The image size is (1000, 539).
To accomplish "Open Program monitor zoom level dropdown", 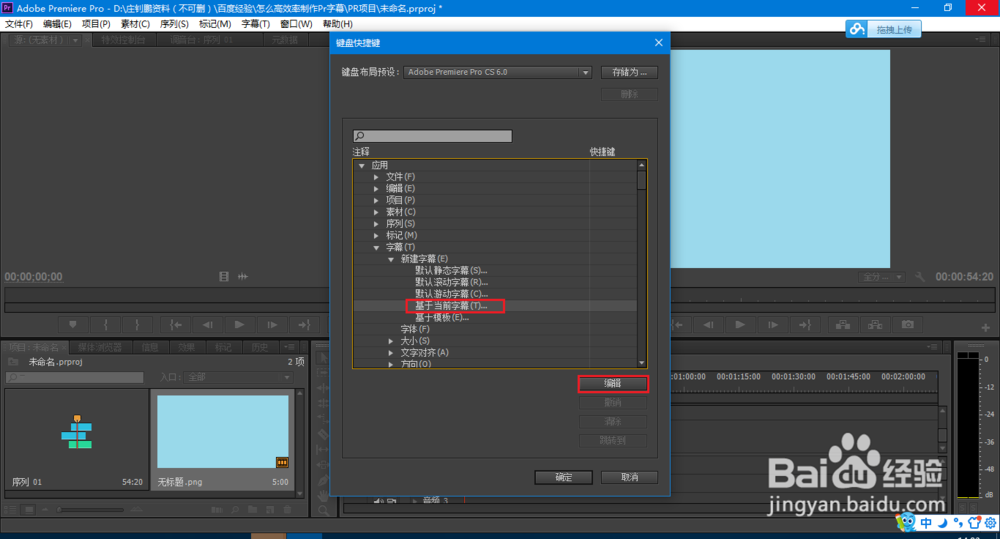I will (x=882, y=277).
